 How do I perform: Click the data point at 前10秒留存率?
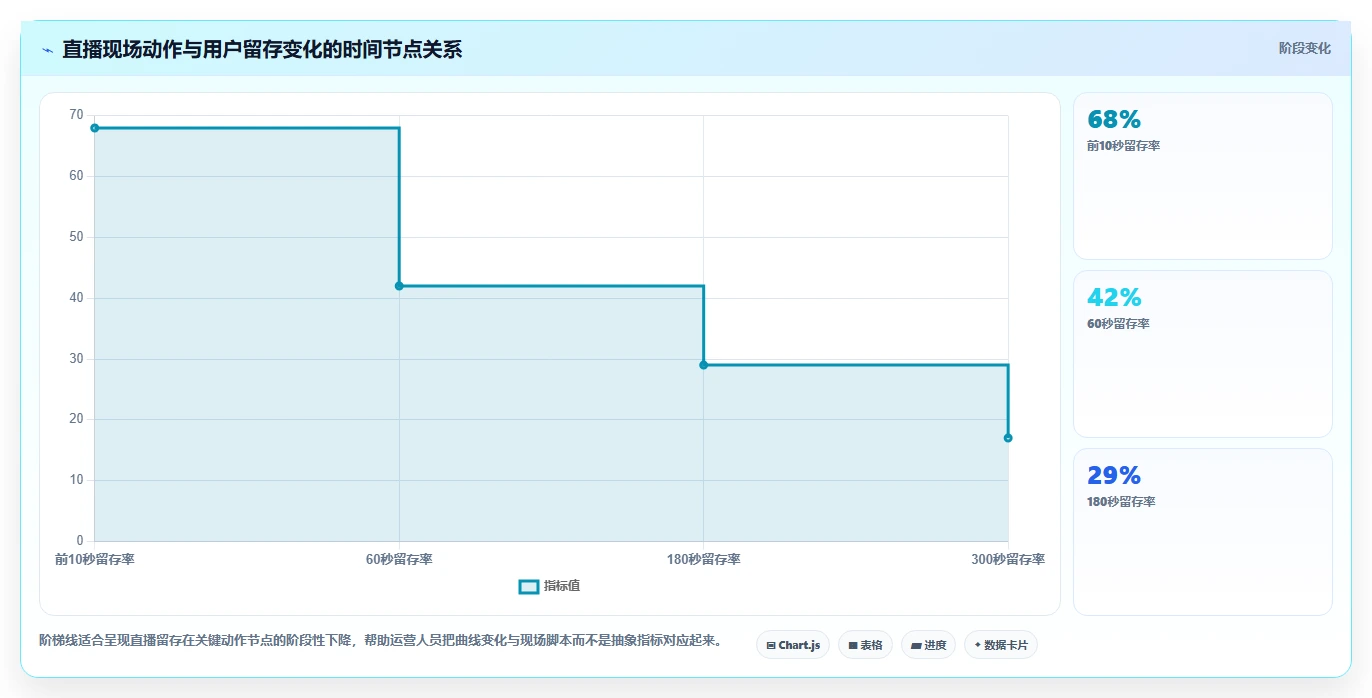95,128
